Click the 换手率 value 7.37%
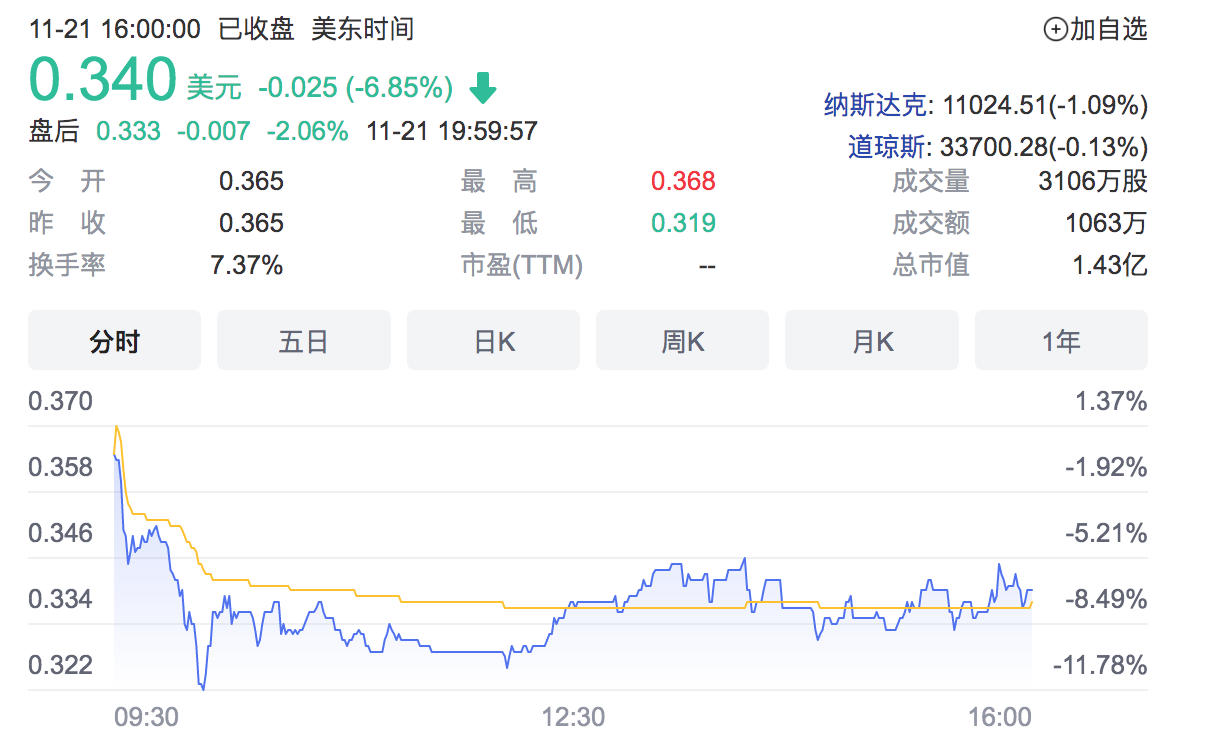 [247, 265]
